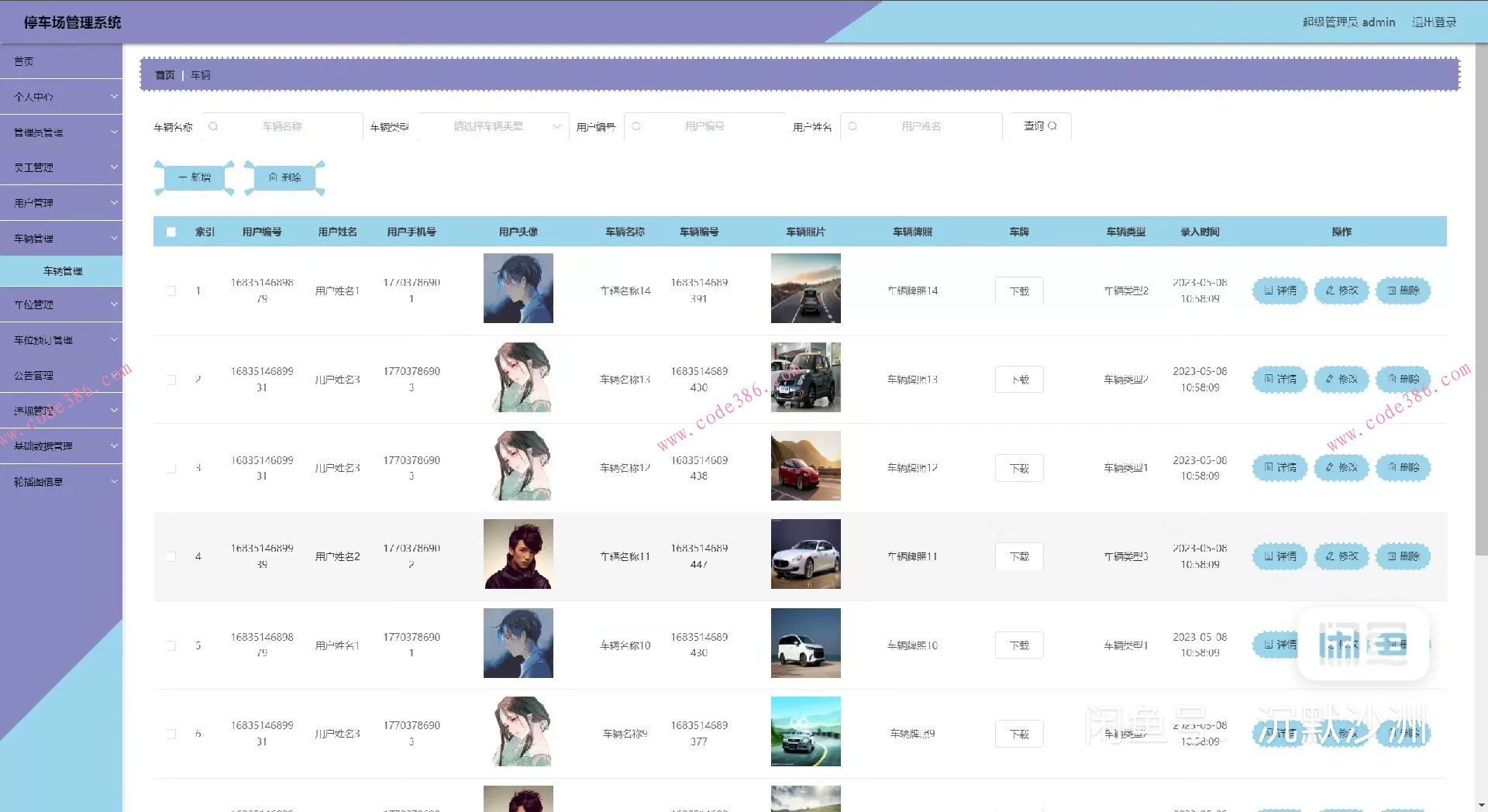Click 修改 for the 车辆名称12 row

(1342, 467)
